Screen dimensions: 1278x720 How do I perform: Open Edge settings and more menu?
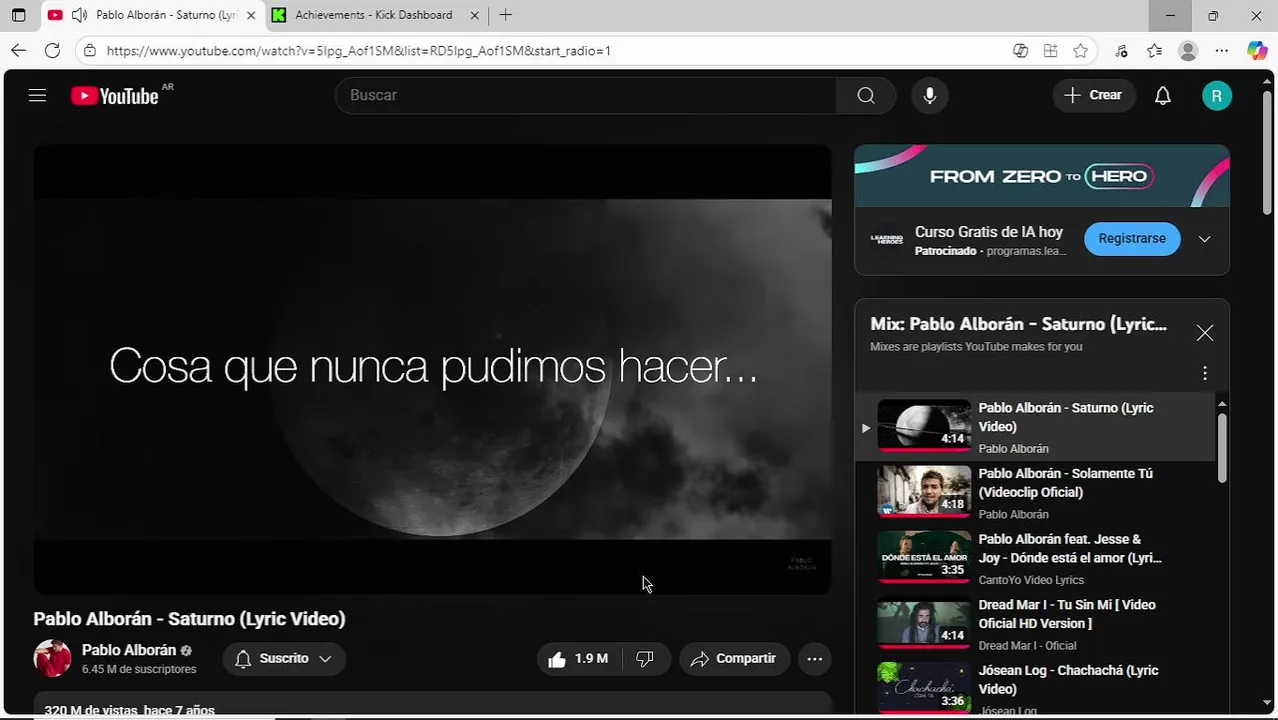pyautogui.click(x=1222, y=51)
